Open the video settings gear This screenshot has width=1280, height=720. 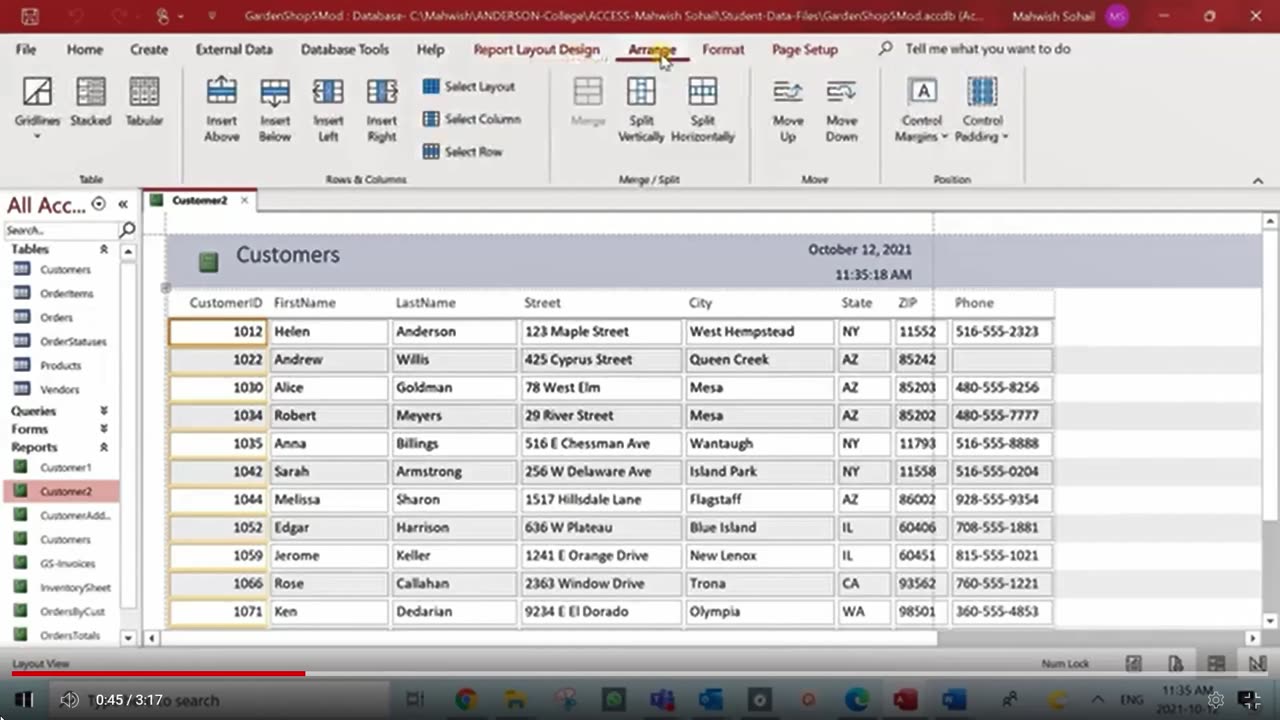pos(1215,700)
